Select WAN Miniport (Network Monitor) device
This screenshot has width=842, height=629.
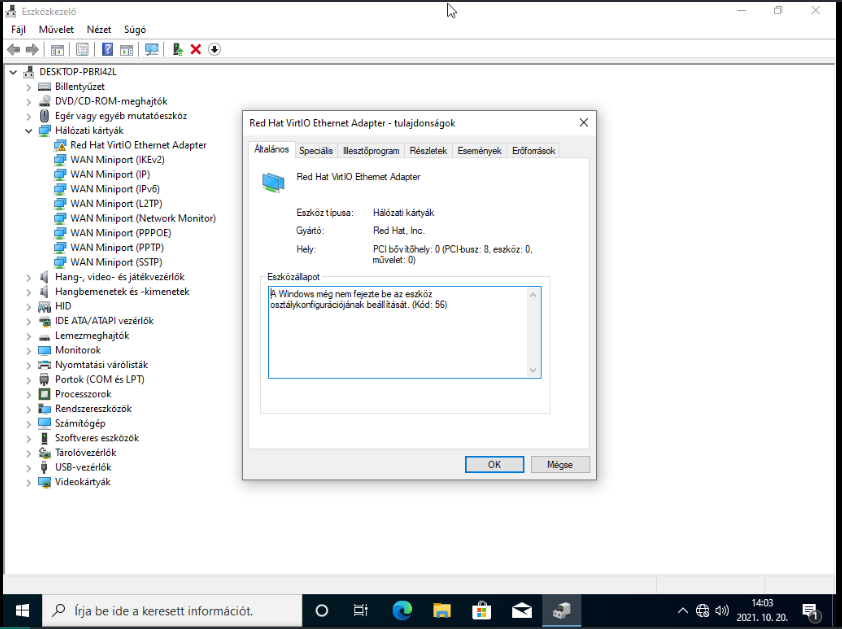143,218
